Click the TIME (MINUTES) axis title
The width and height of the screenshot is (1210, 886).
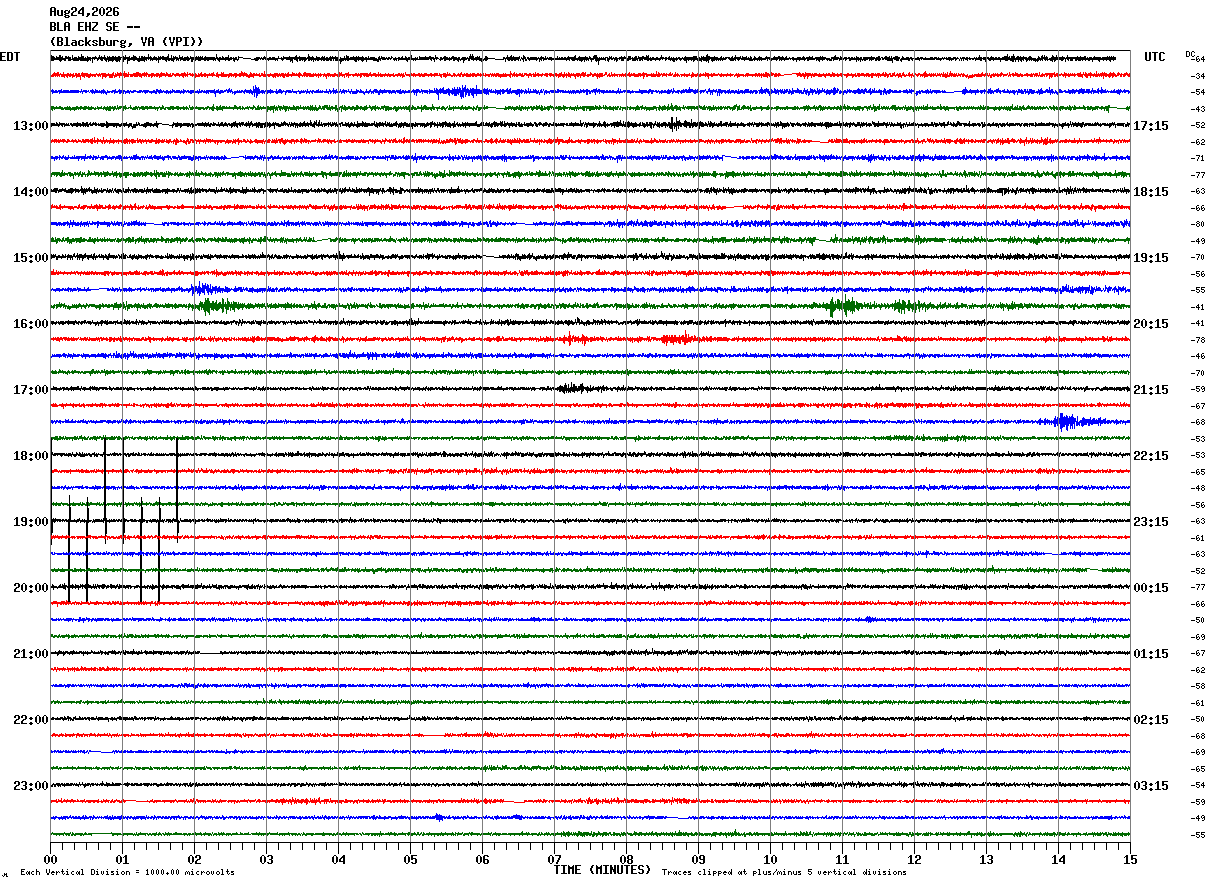pyautogui.click(x=603, y=870)
